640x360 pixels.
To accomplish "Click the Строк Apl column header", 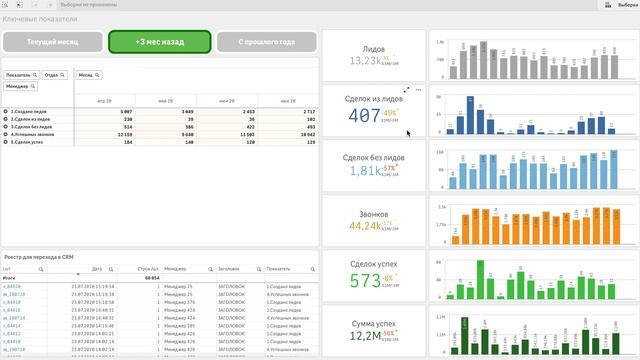I will (x=148, y=269).
